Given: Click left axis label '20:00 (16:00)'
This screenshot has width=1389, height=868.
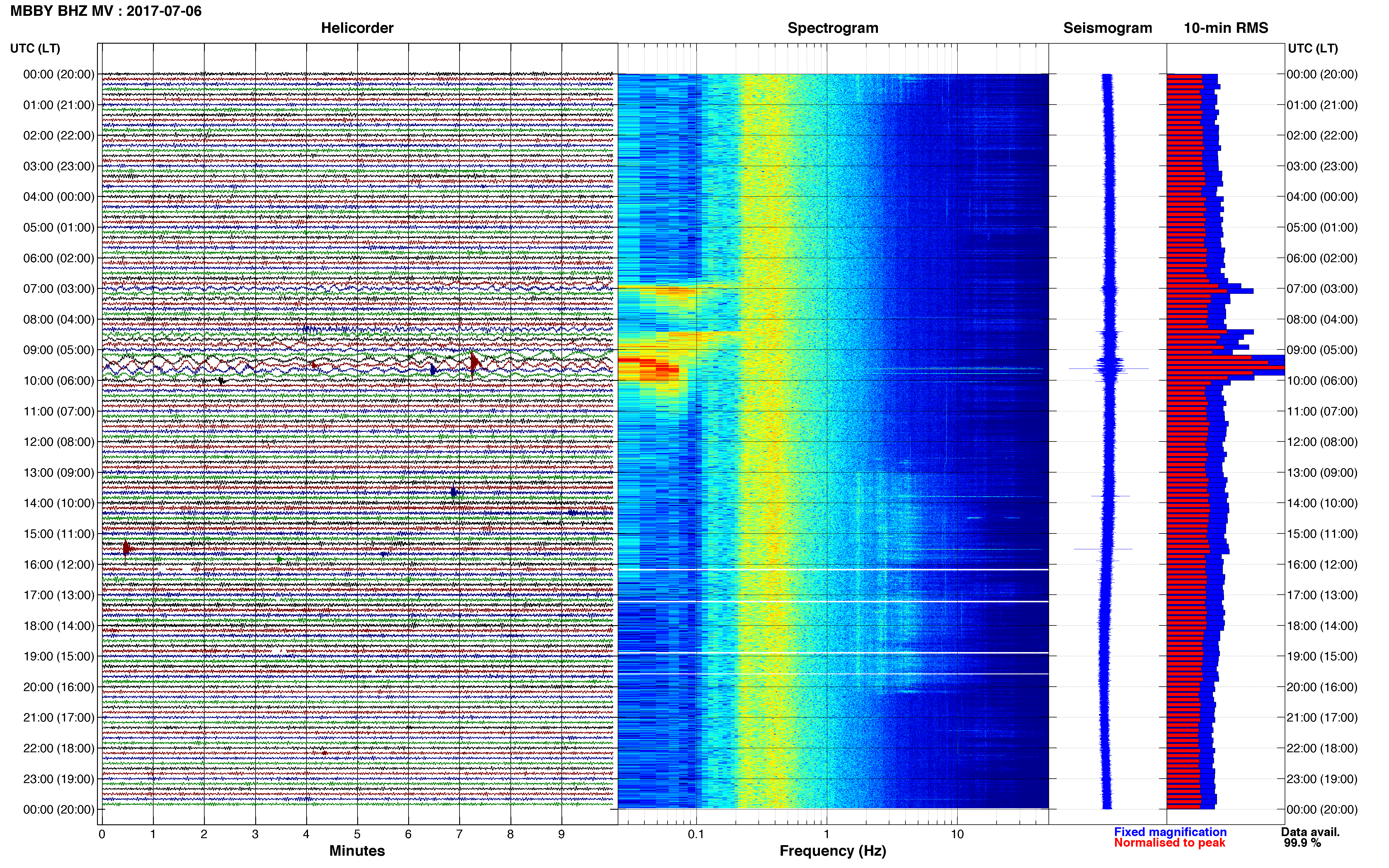Looking at the screenshot, I should tap(59, 687).
